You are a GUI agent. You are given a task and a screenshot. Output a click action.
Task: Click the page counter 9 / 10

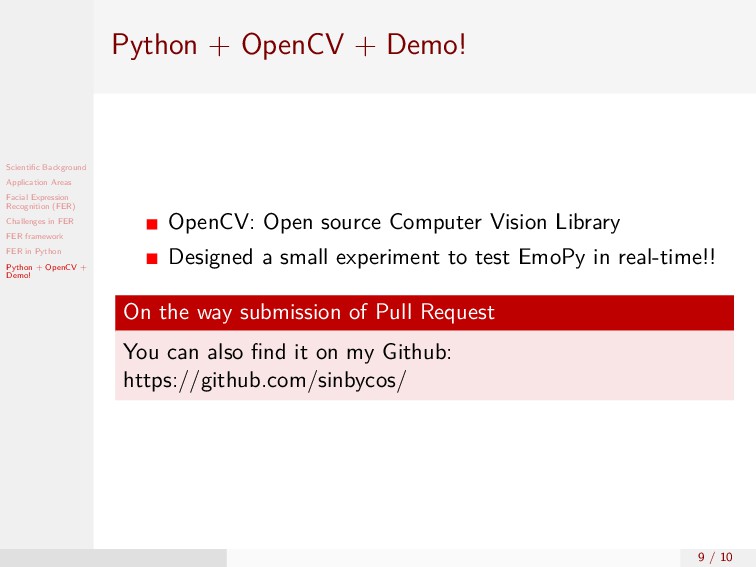pos(715,557)
